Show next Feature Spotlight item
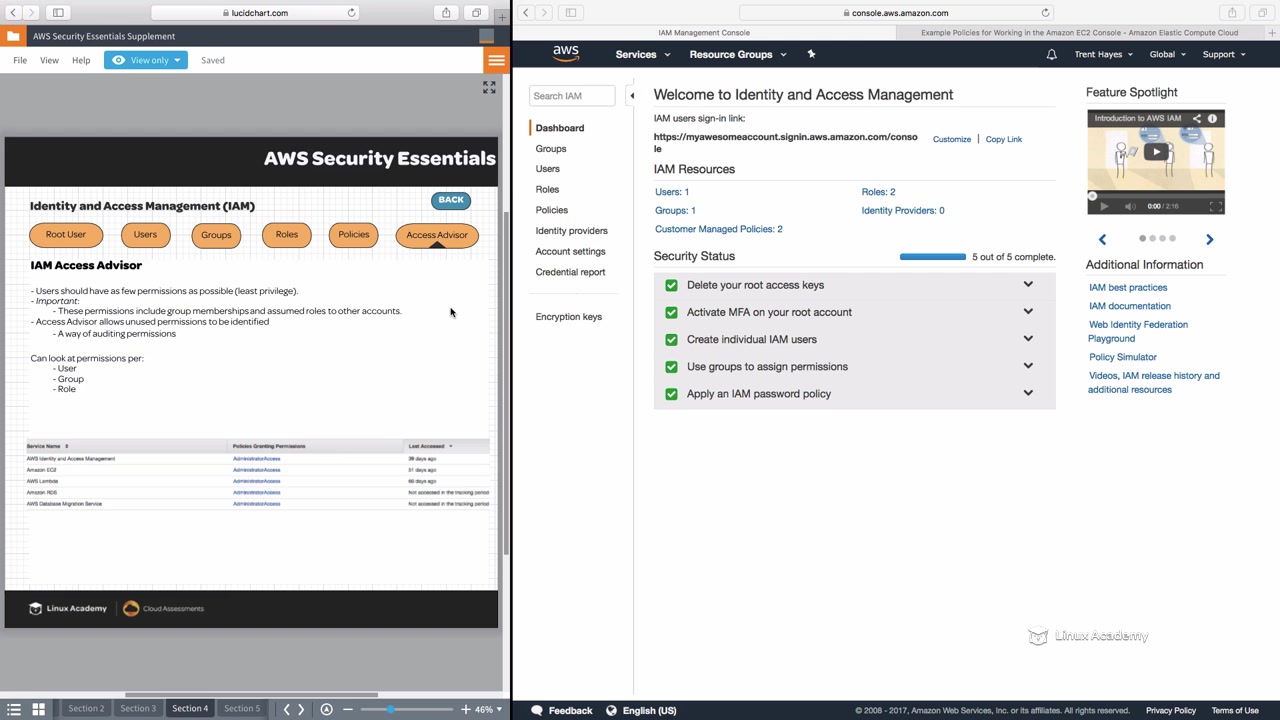Viewport: 1280px width, 720px height. pos(1209,239)
